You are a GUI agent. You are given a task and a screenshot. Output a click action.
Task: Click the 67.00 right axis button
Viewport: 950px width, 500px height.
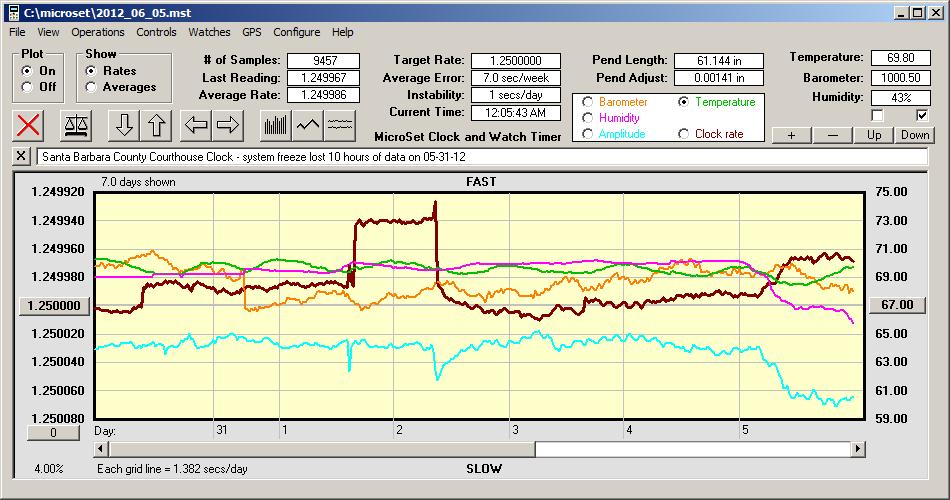click(898, 305)
